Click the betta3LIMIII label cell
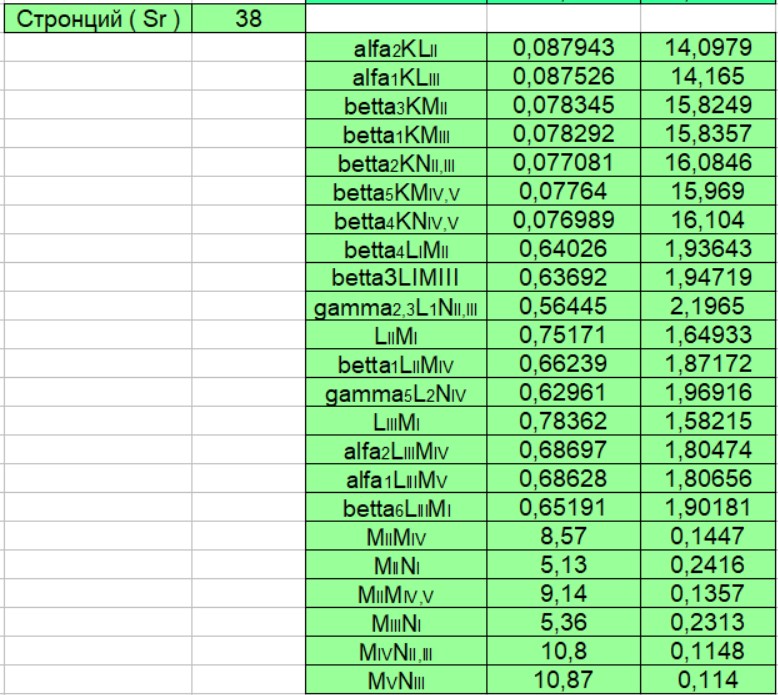This screenshot has width=778, height=695. coord(396,278)
